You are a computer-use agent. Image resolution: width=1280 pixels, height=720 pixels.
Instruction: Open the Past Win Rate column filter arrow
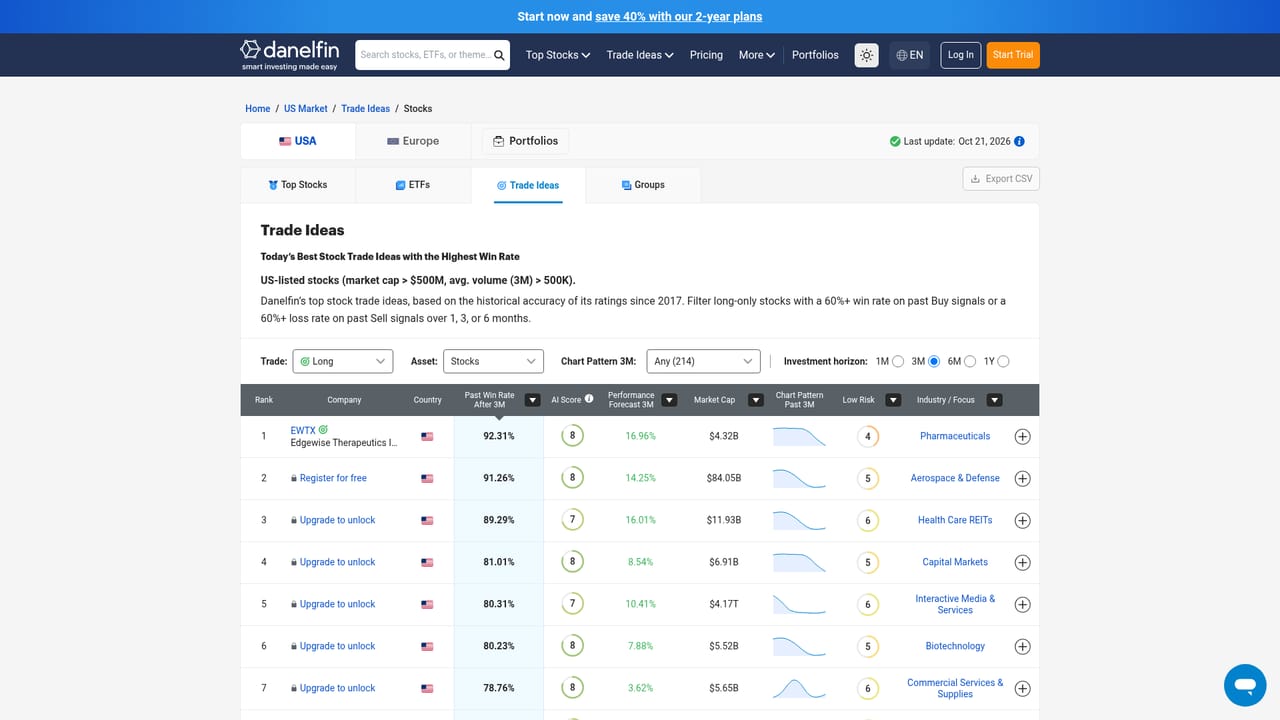pos(533,400)
